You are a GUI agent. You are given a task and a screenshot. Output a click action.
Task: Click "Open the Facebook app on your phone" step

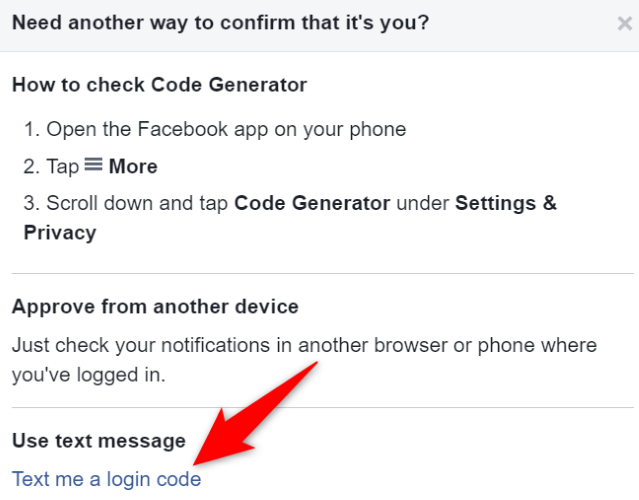pos(225,129)
